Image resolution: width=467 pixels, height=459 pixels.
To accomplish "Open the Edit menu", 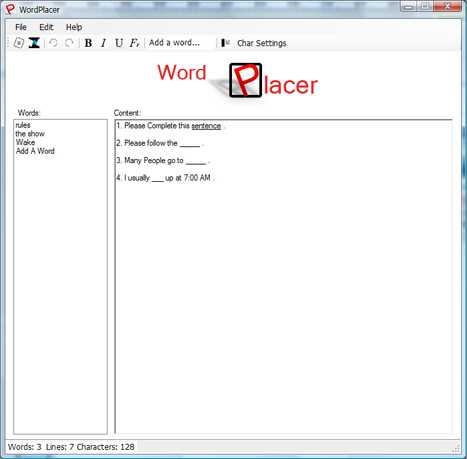I will pyautogui.click(x=46, y=27).
